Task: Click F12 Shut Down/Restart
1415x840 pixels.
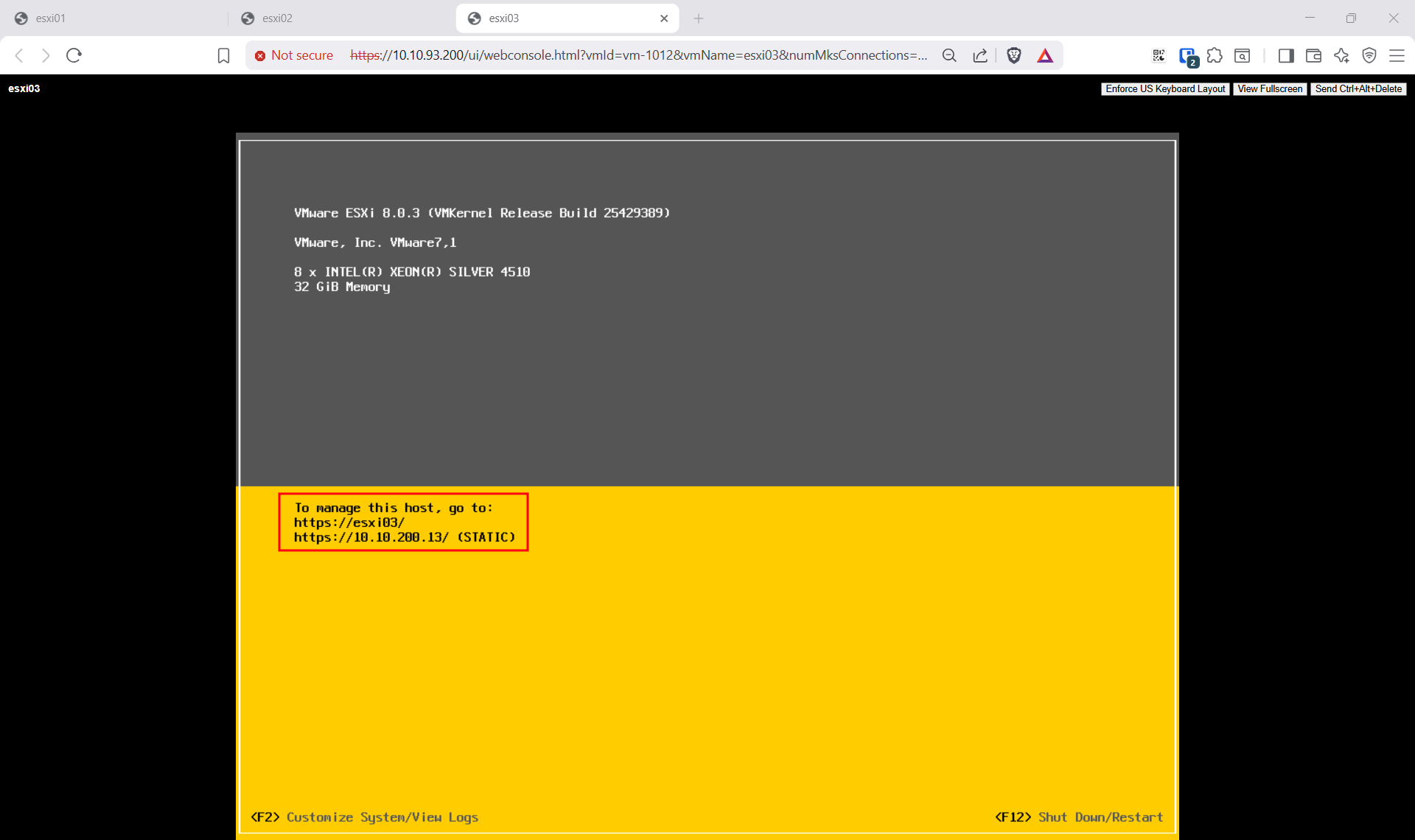Action: click(x=1079, y=817)
